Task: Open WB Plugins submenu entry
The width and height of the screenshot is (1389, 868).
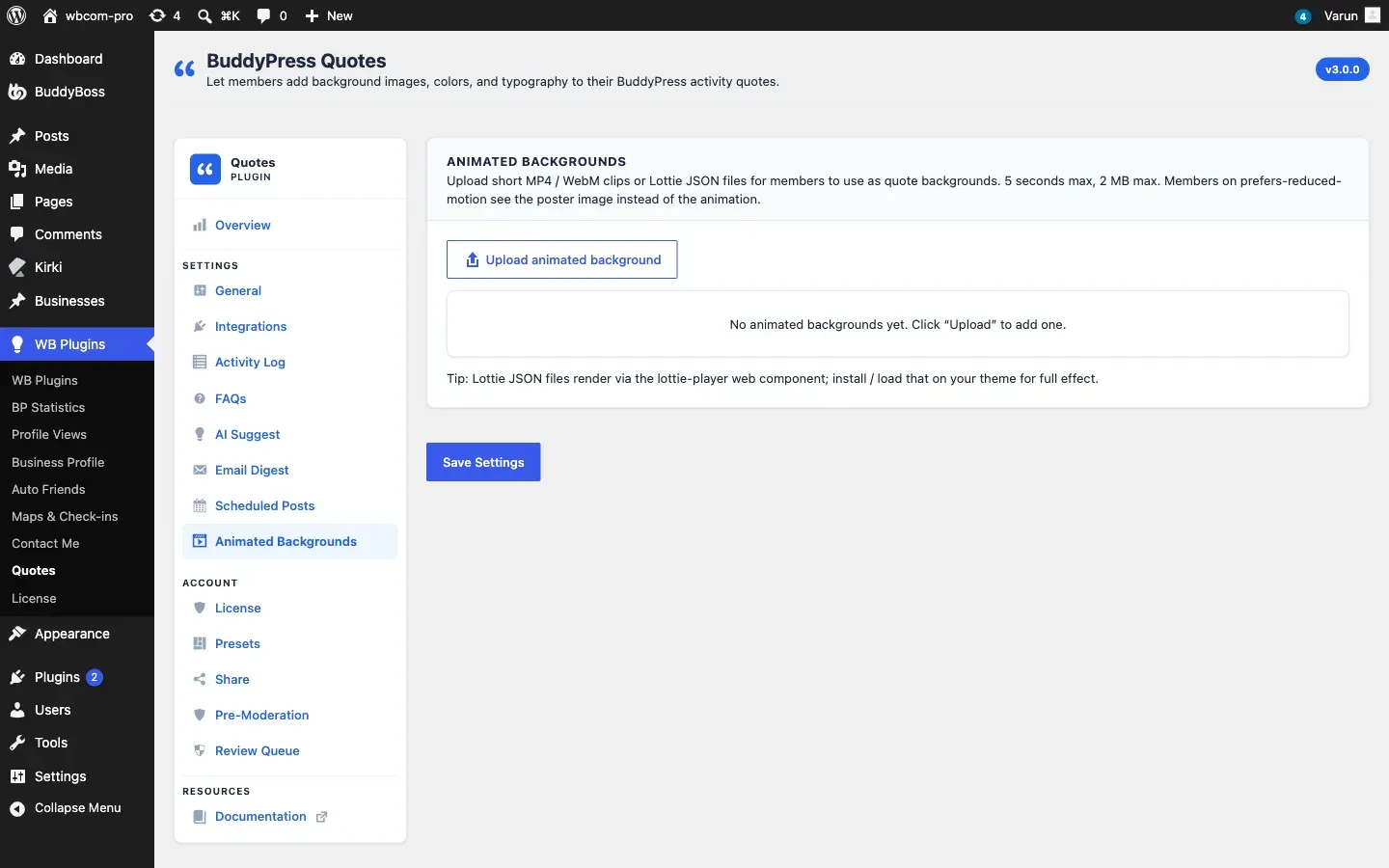Action: click(x=44, y=380)
